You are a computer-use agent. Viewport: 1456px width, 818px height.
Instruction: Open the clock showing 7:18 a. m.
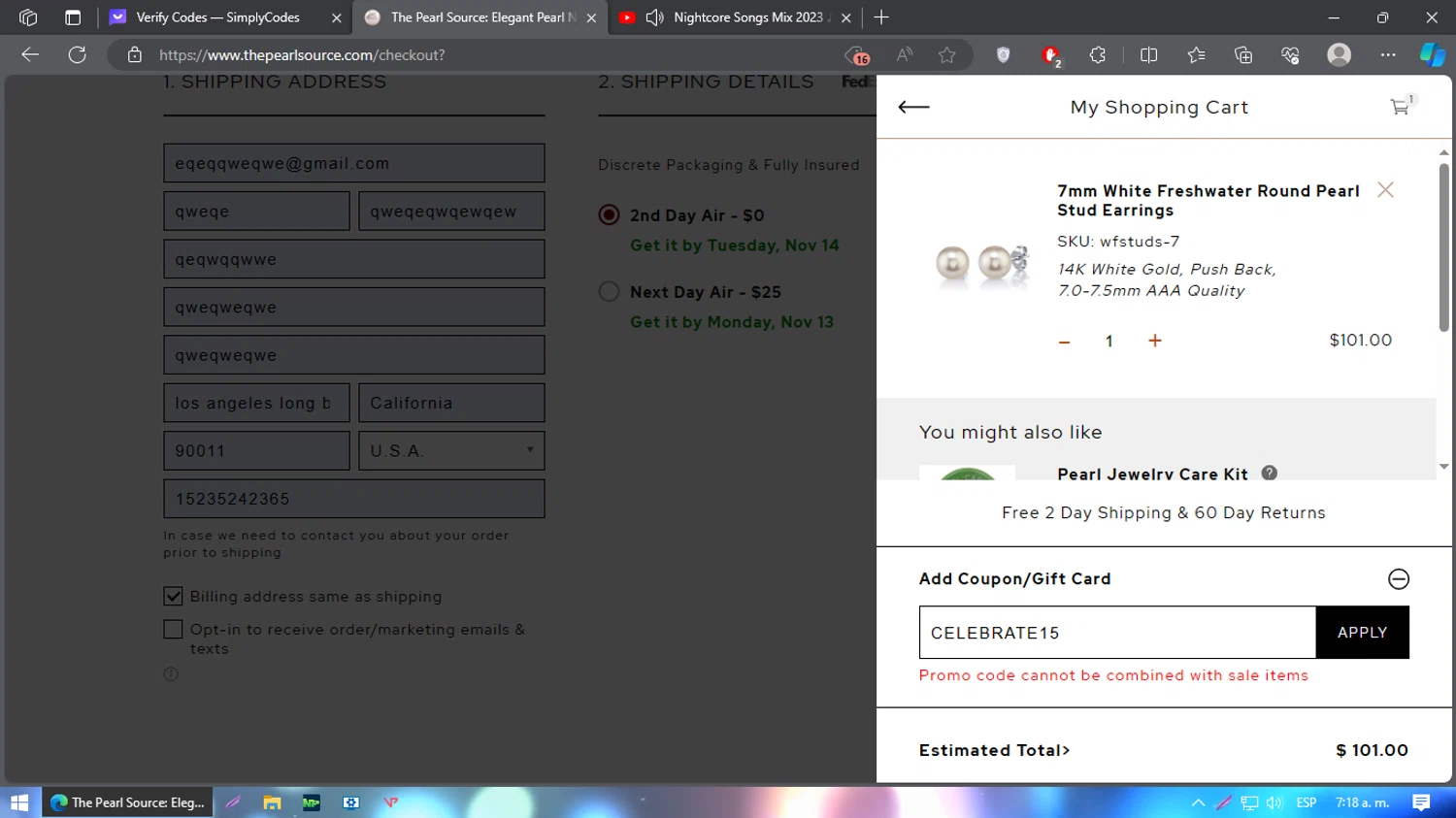pyautogui.click(x=1362, y=802)
